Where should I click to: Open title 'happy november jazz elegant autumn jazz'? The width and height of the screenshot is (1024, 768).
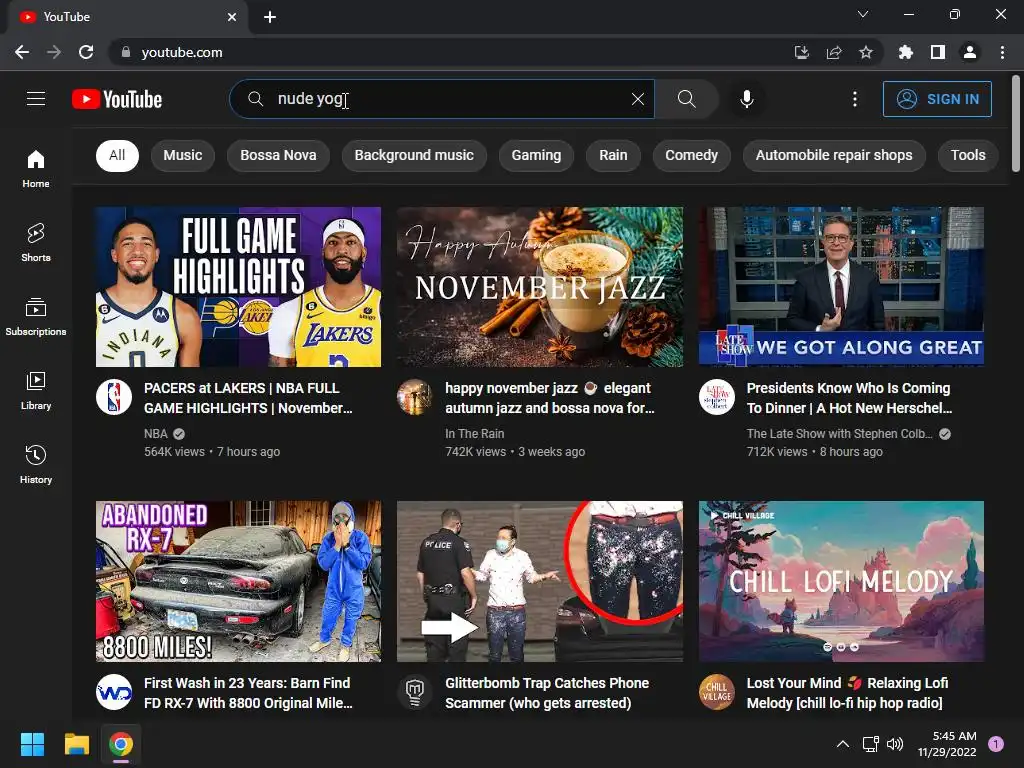549,398
